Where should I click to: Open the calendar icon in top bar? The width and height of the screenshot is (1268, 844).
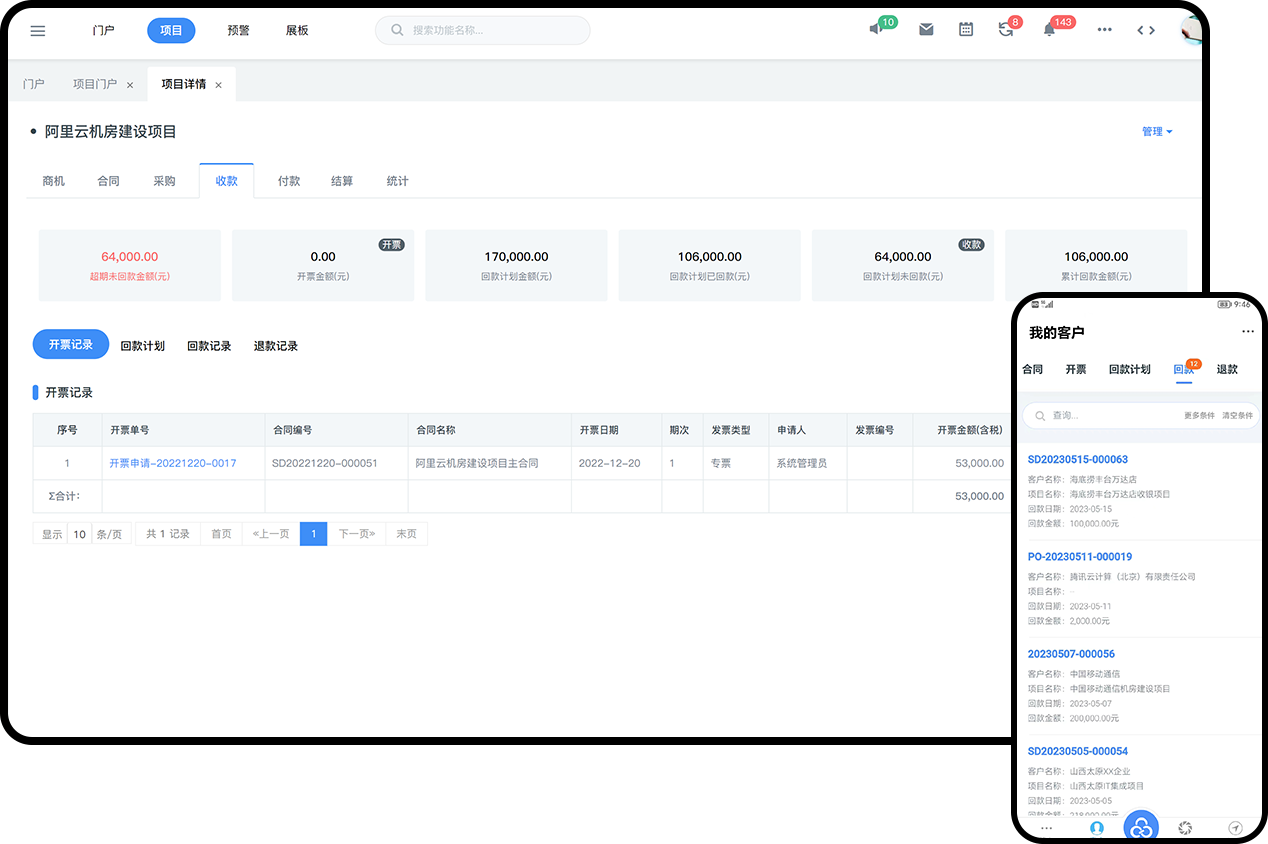coord(966,30)
